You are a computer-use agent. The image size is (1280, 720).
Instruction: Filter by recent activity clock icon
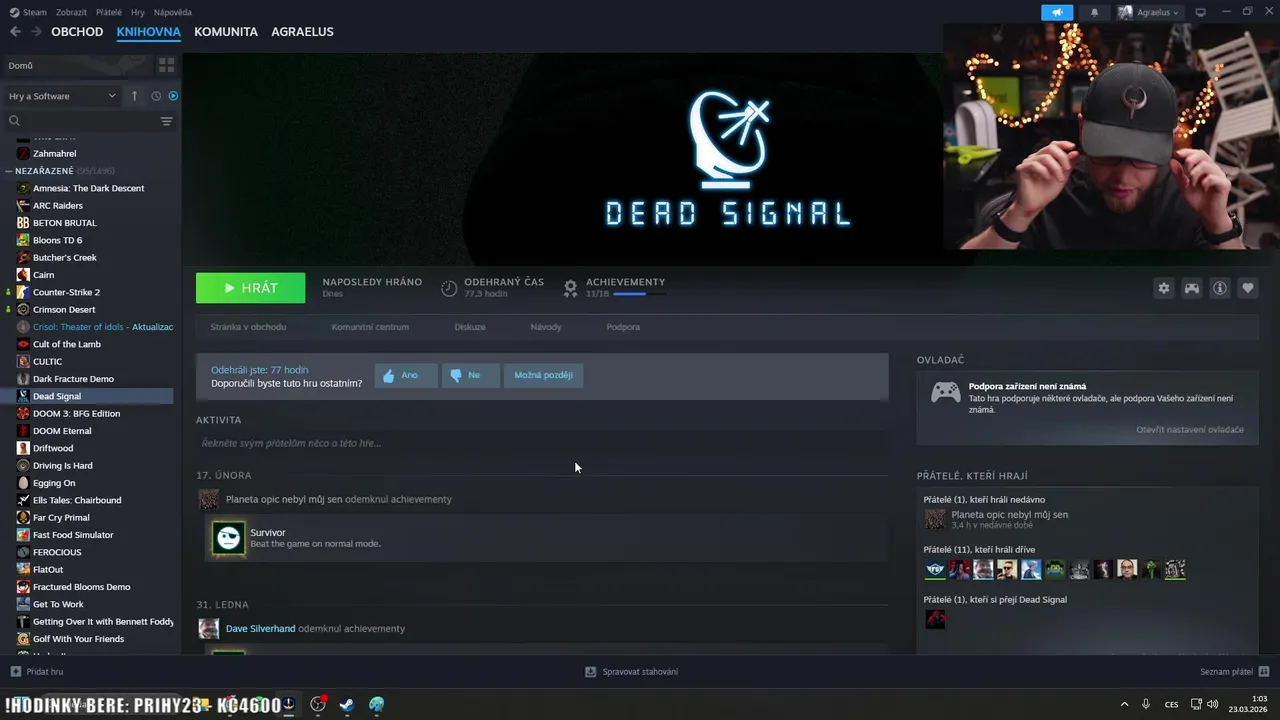tap(156, 96)
